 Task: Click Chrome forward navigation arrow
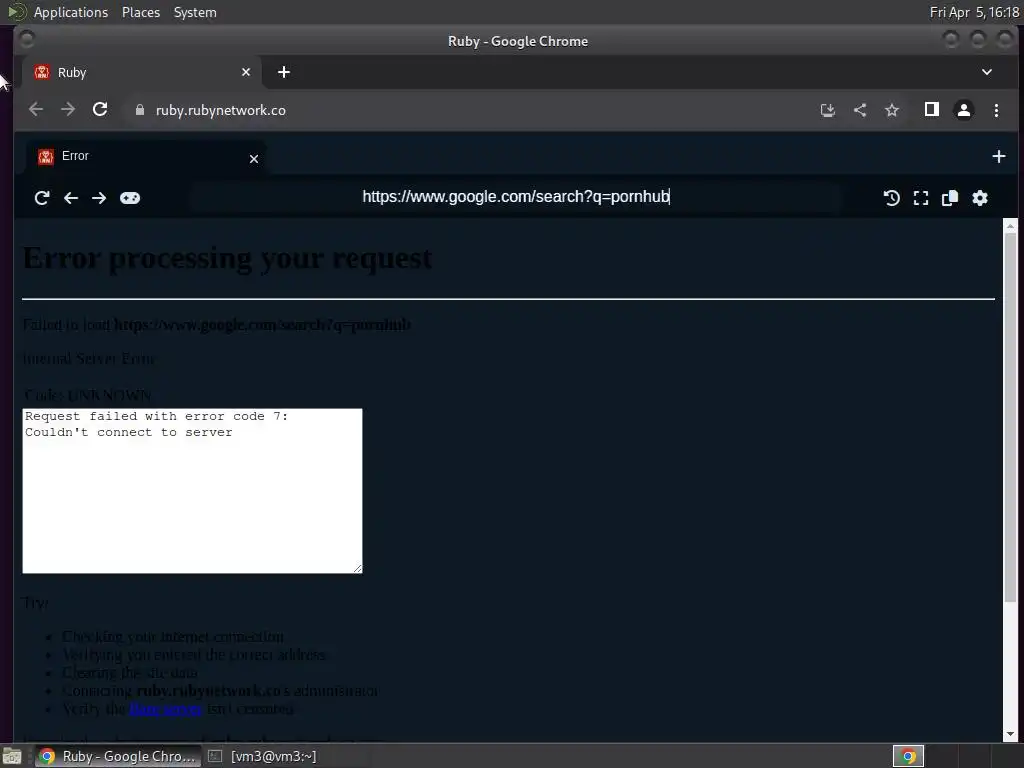pos(68,109)
